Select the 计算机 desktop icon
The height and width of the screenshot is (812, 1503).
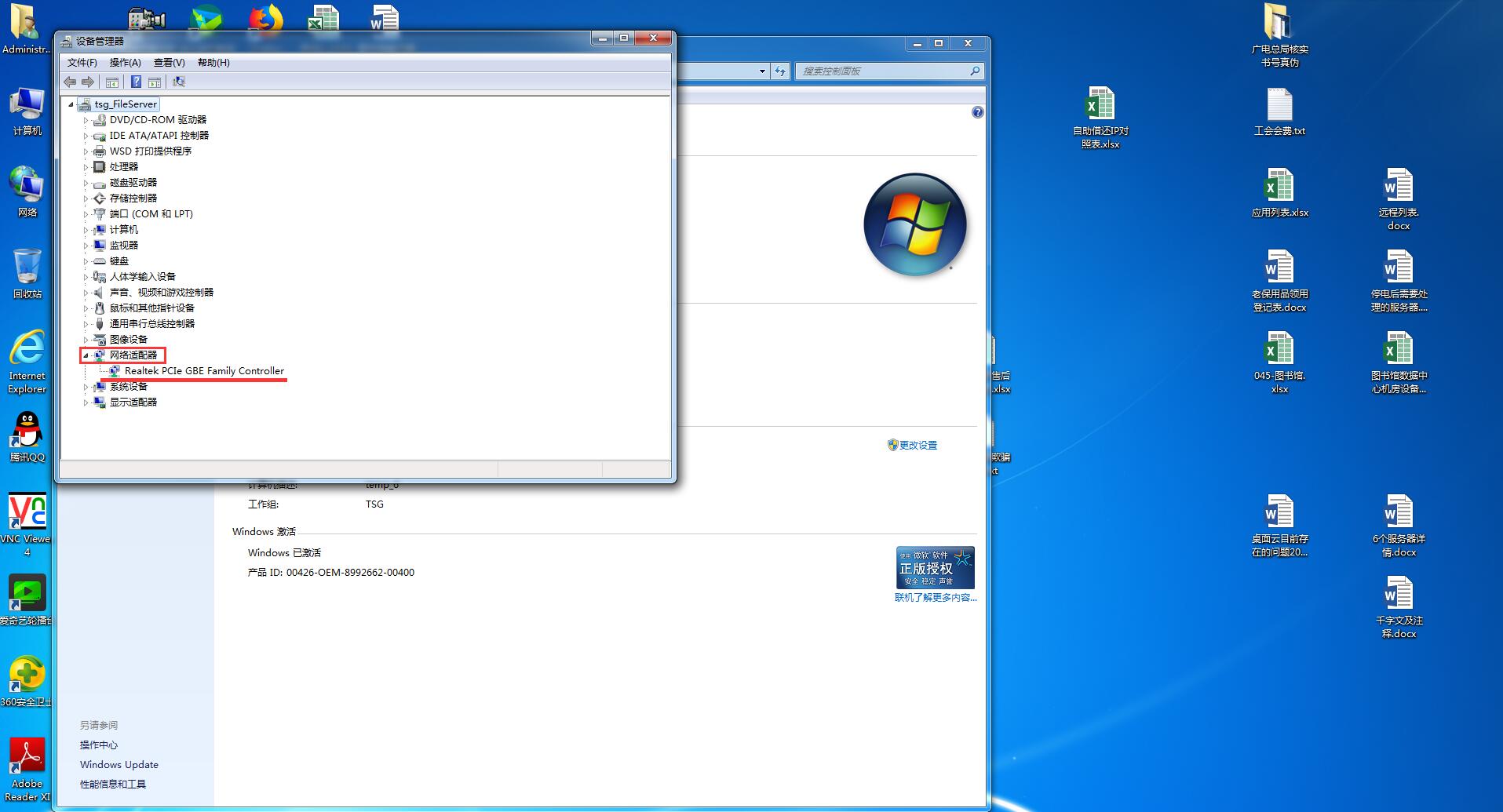[x=27, y=111]
